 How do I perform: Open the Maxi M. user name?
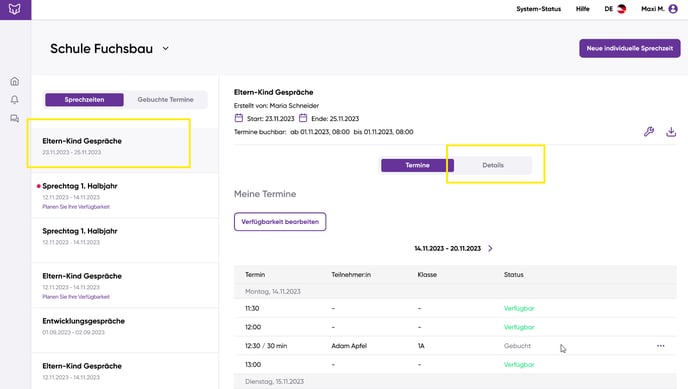(652, 9)
